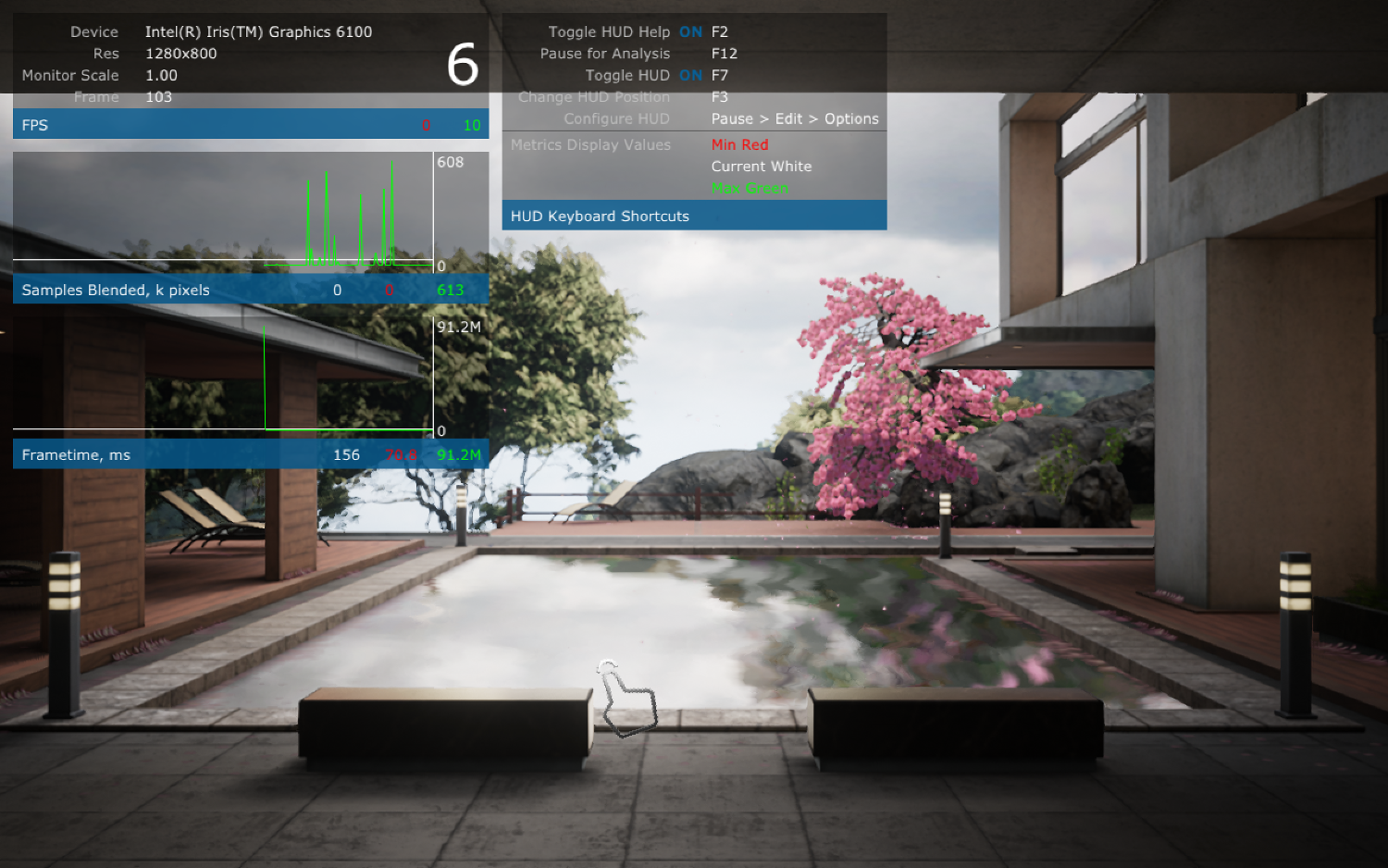This screenshot has height=868, width=1388.
Task: Click the Monitor Scale label
Action: pos(70,75)
